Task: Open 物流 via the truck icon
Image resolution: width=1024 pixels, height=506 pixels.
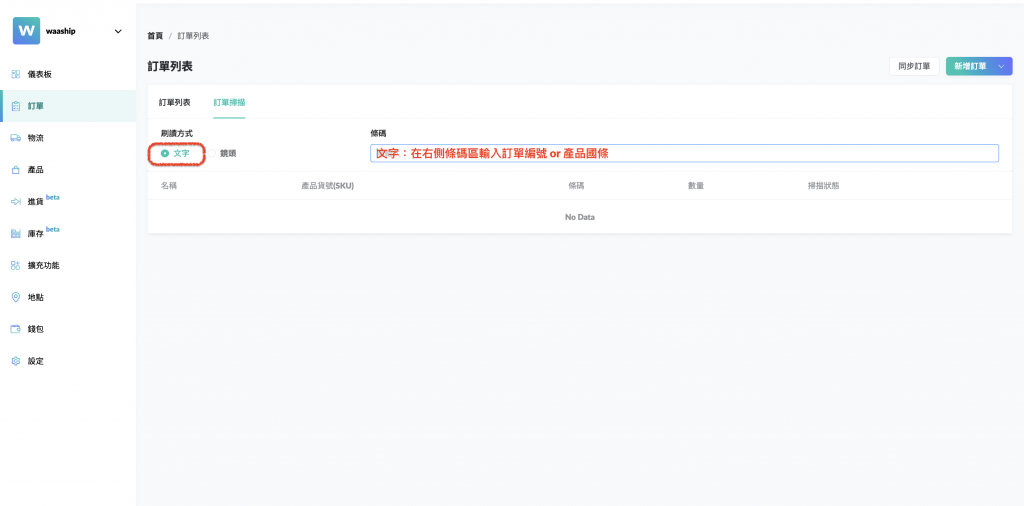Action: 16,138
